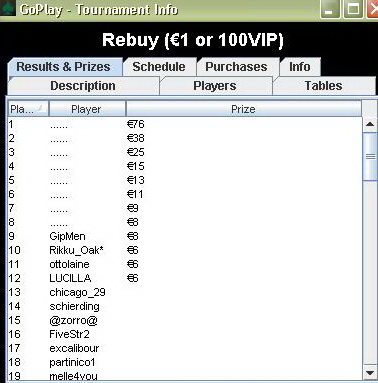The image size is (378, 383).
Task: Switch to the Players tab
Action: (x=215, y=86)
